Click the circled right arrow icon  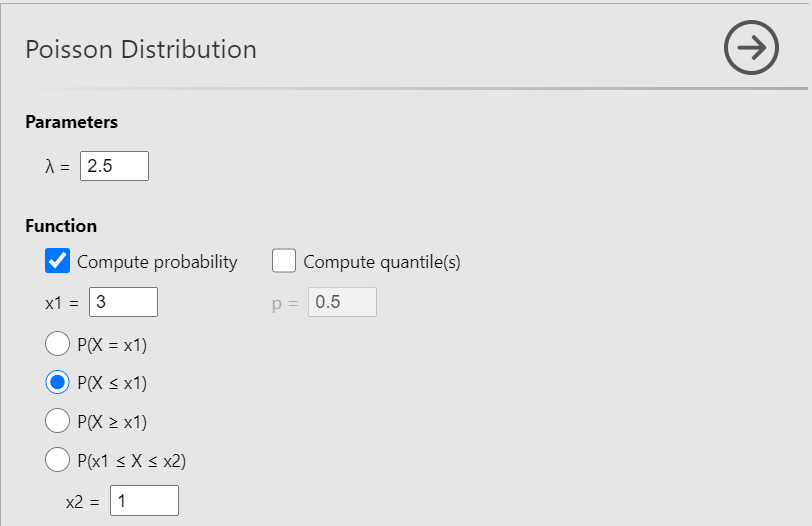point(751,48)
